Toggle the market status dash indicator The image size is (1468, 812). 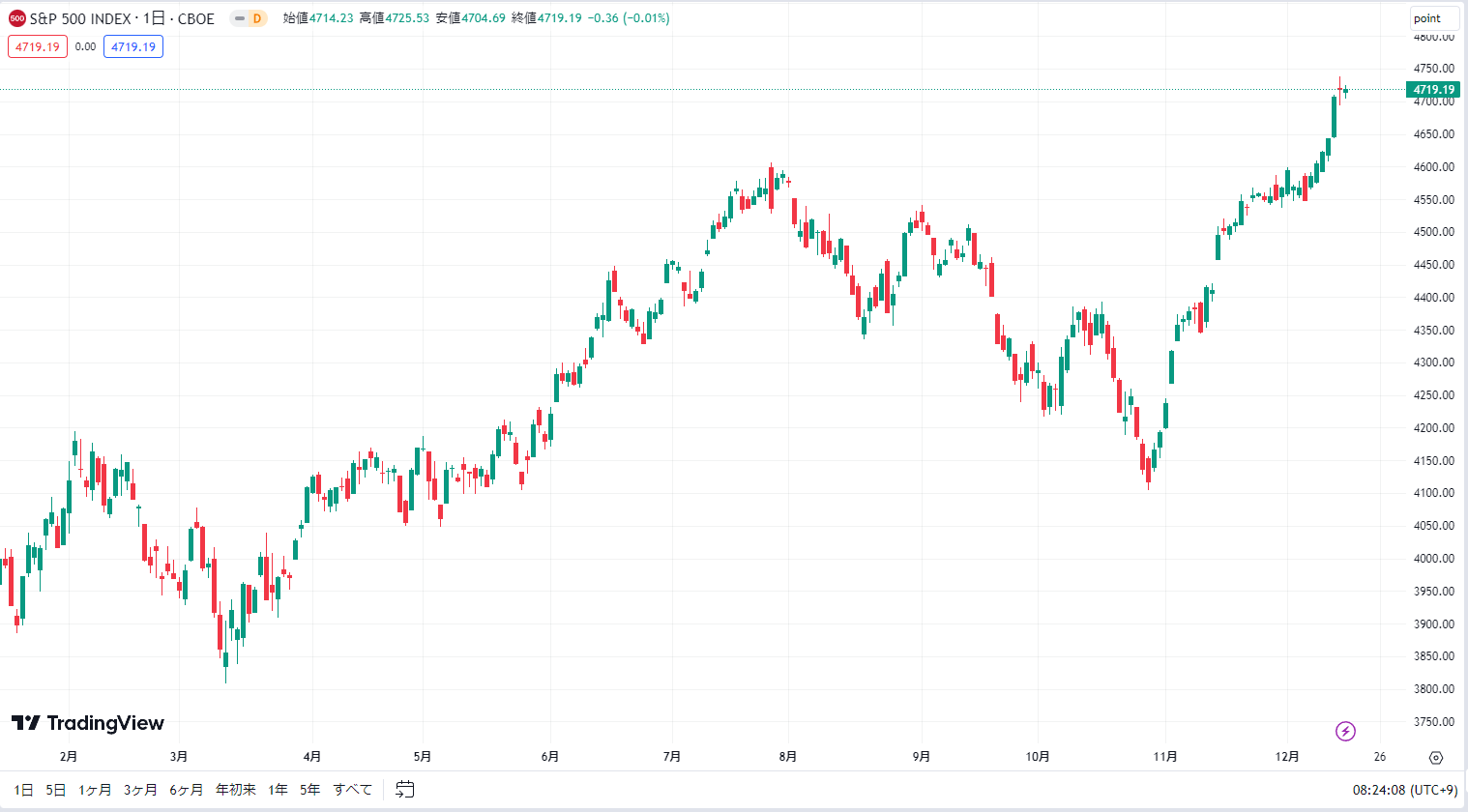[239, 18]
